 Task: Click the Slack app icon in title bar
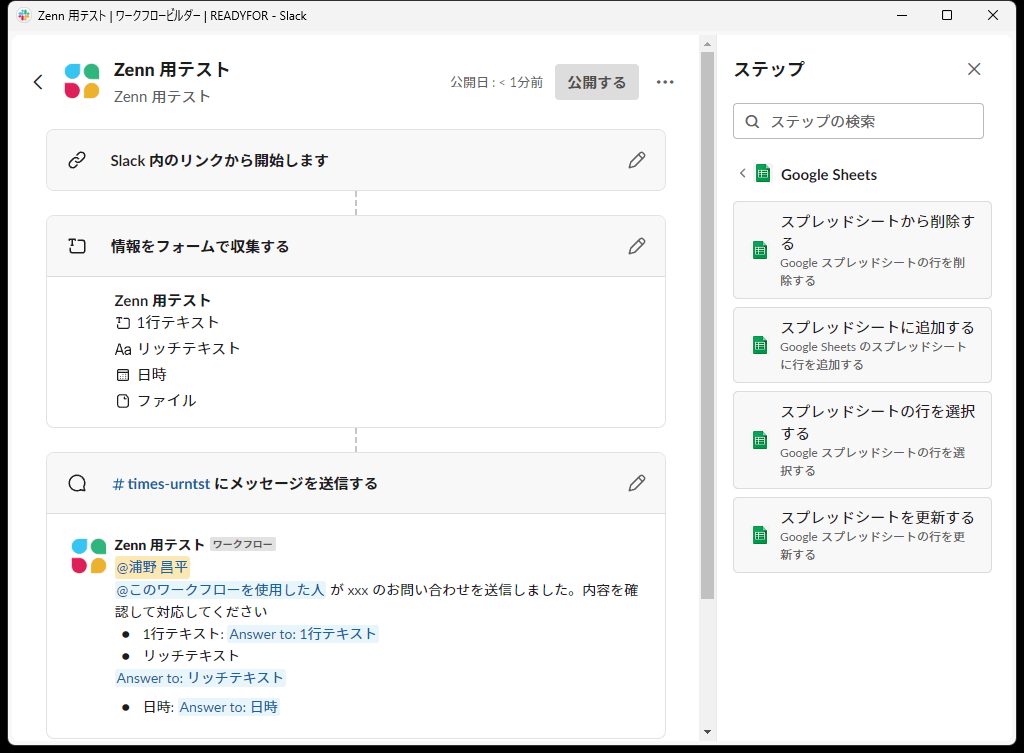24,15
